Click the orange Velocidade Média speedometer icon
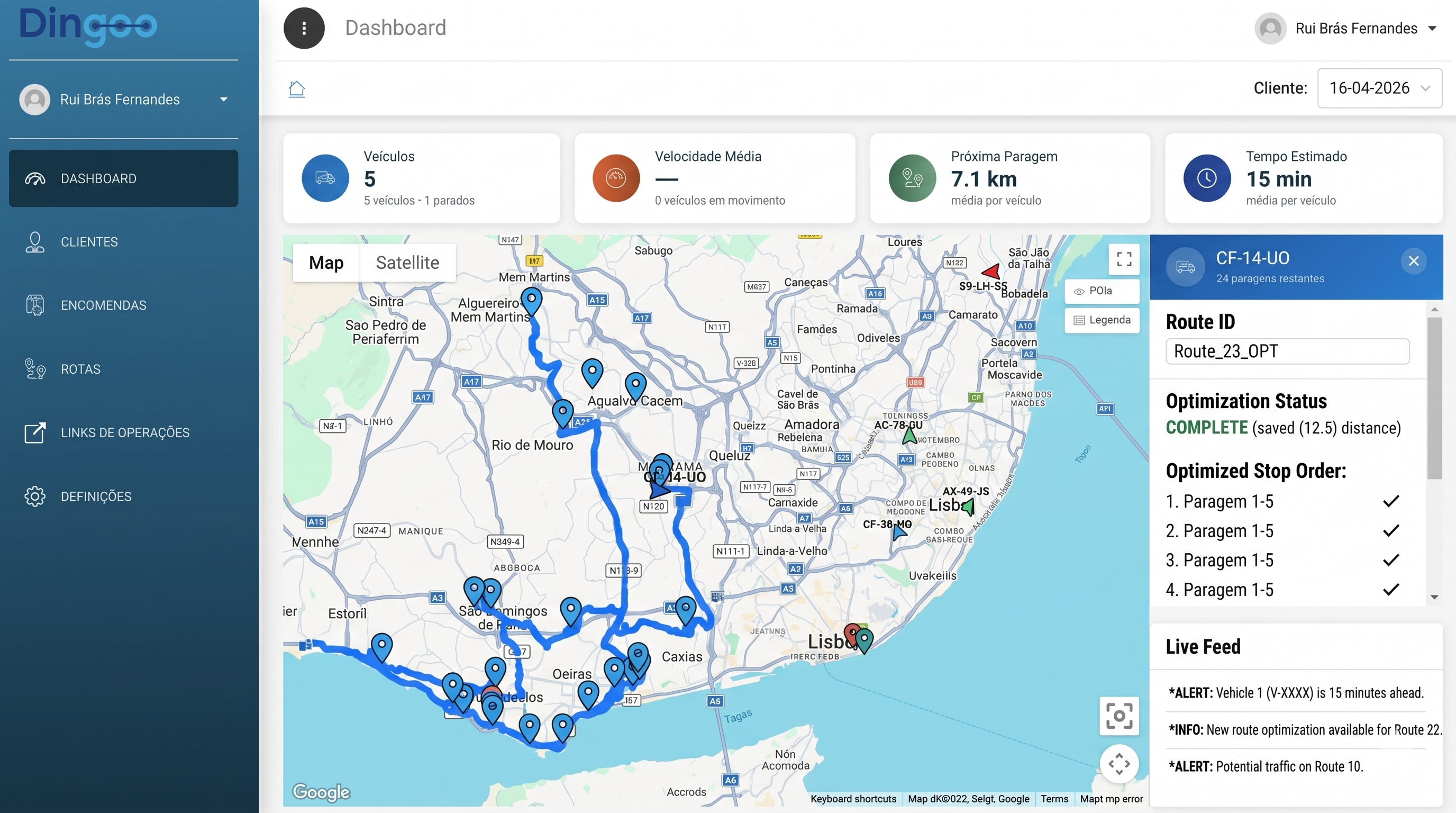Screen dimensions: 1456x813 click(x=616, y=178)
